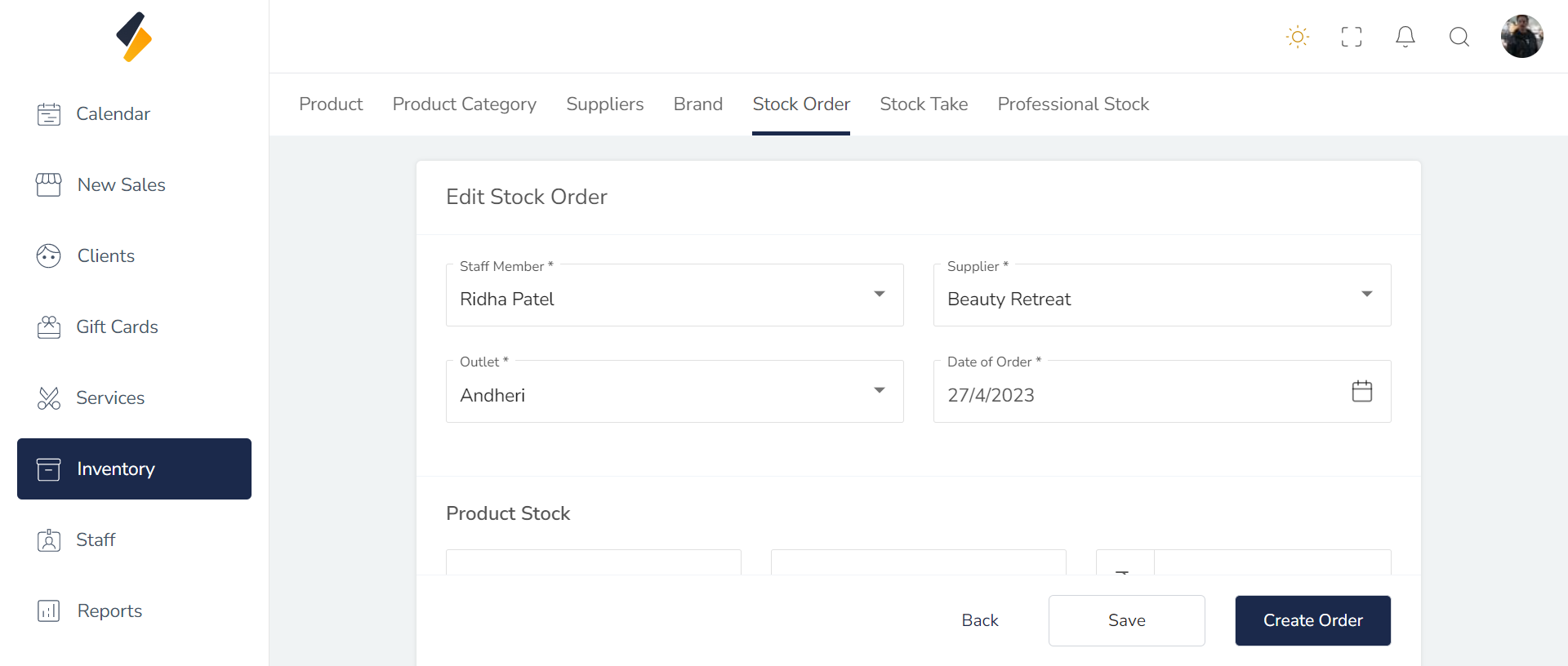Expand the Staff Member dropdown
Viewport: 1568px width, 666px height.
pos(880,295)
